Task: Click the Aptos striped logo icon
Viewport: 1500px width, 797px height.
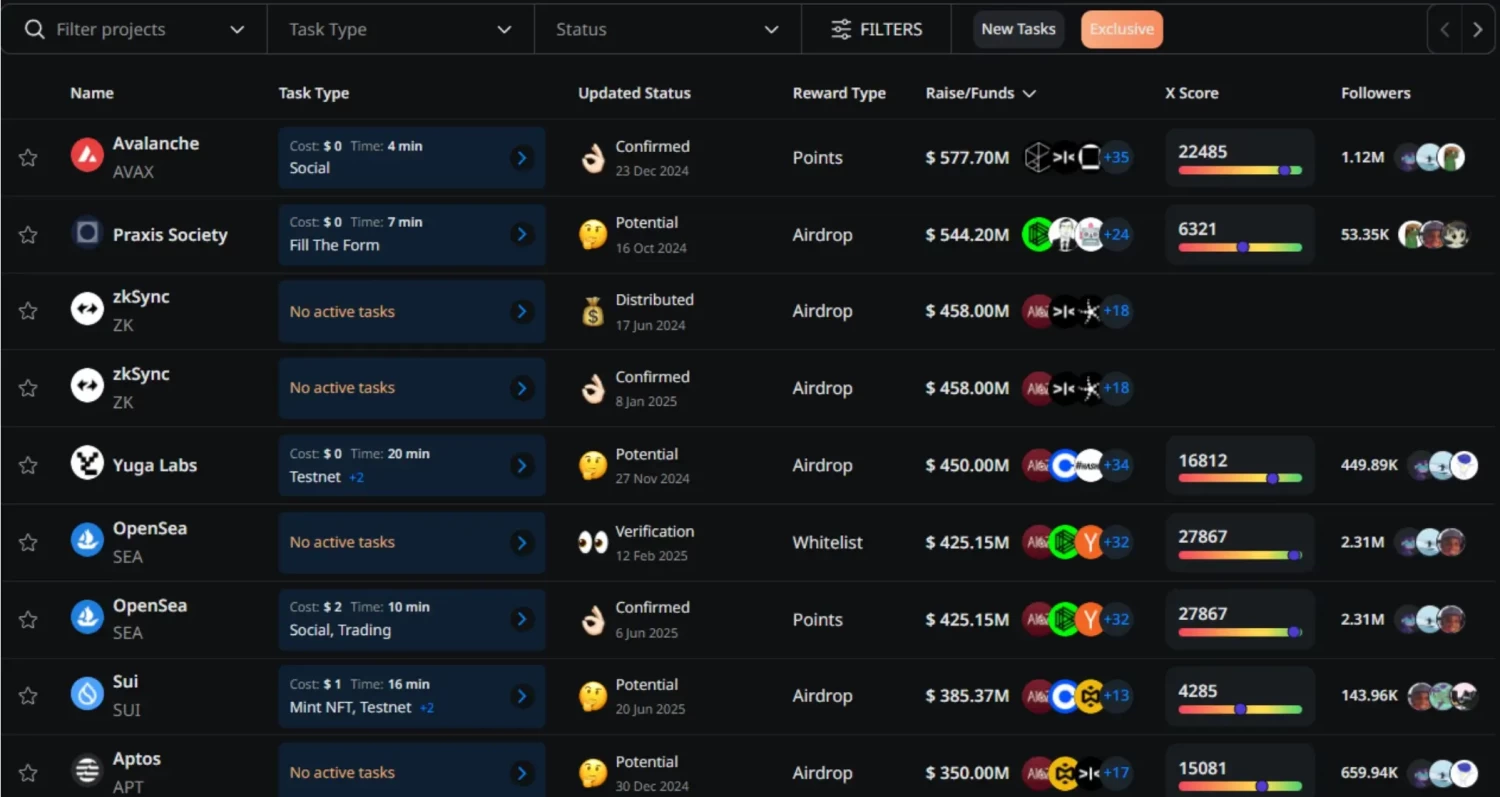Action: (x=87, y=771)
